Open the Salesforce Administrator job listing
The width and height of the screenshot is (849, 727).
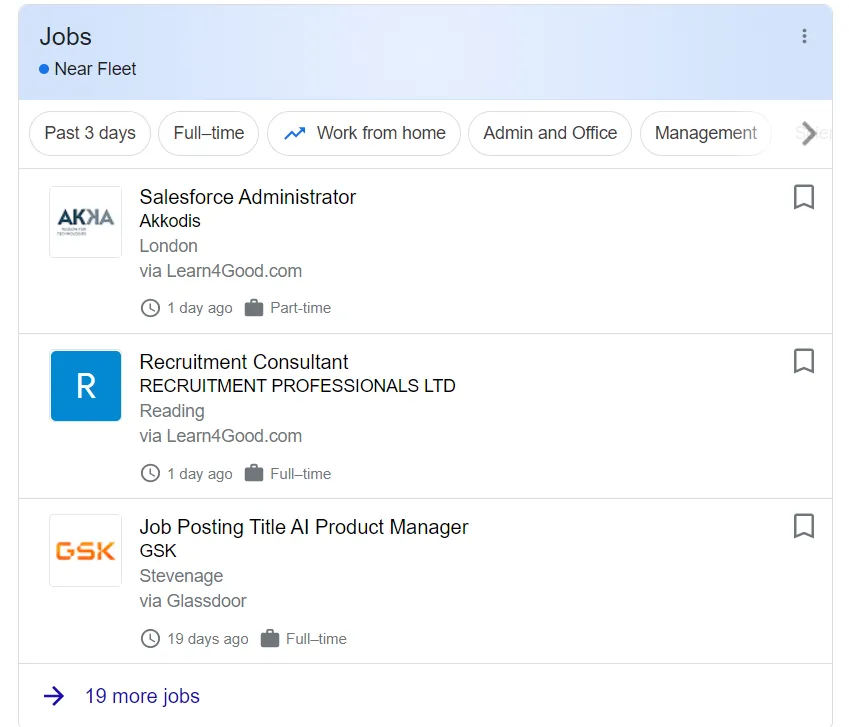(x=247, y=197)
